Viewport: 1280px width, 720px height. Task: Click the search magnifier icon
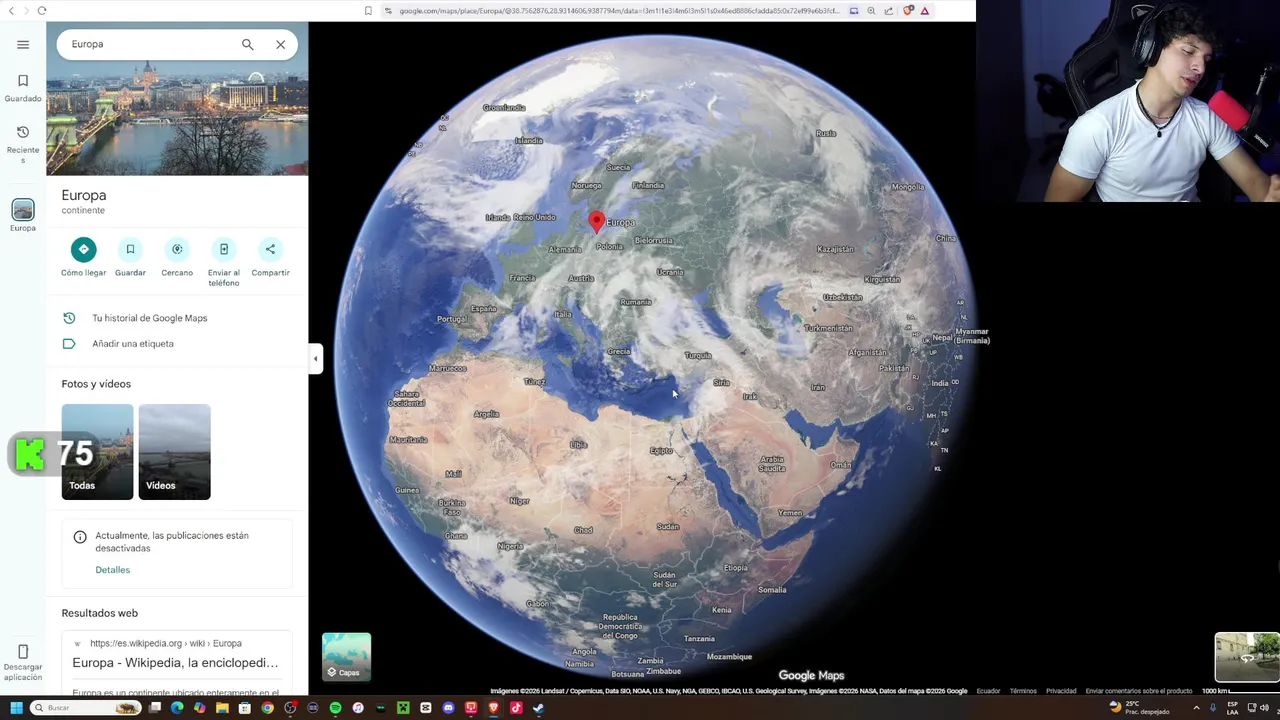247,44
